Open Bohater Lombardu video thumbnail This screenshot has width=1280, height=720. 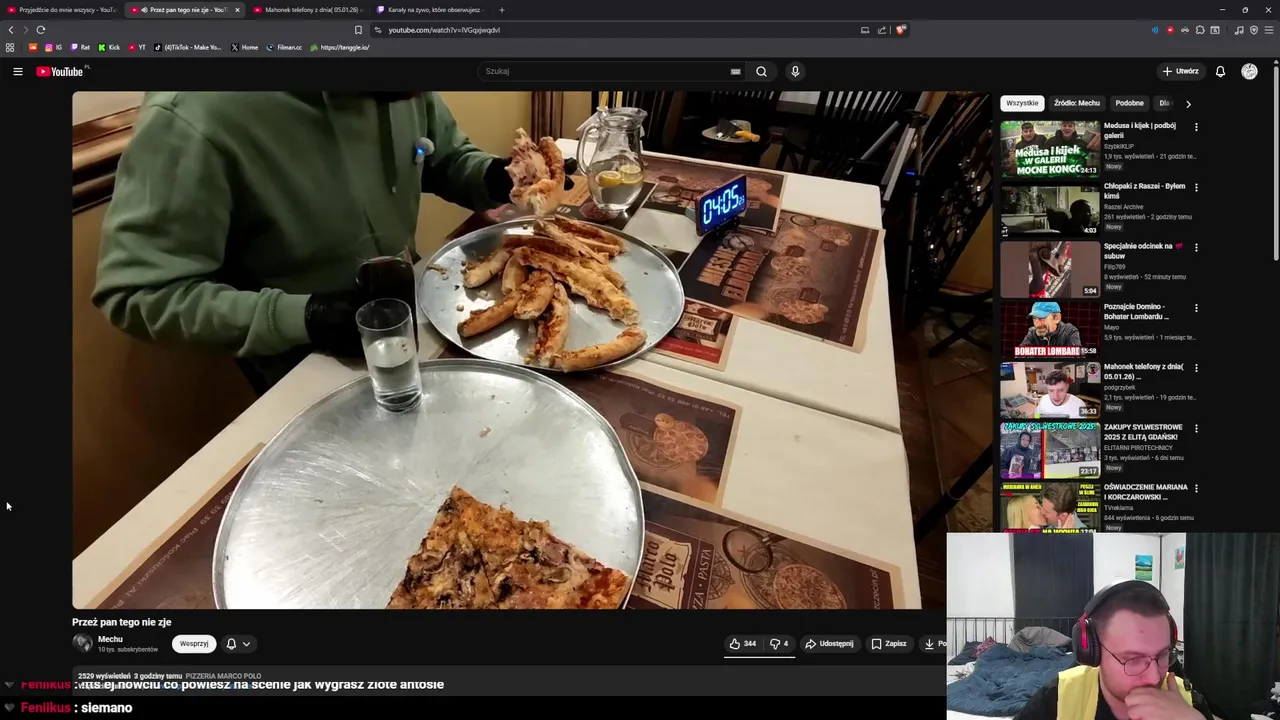click(x=1050, y=329)
